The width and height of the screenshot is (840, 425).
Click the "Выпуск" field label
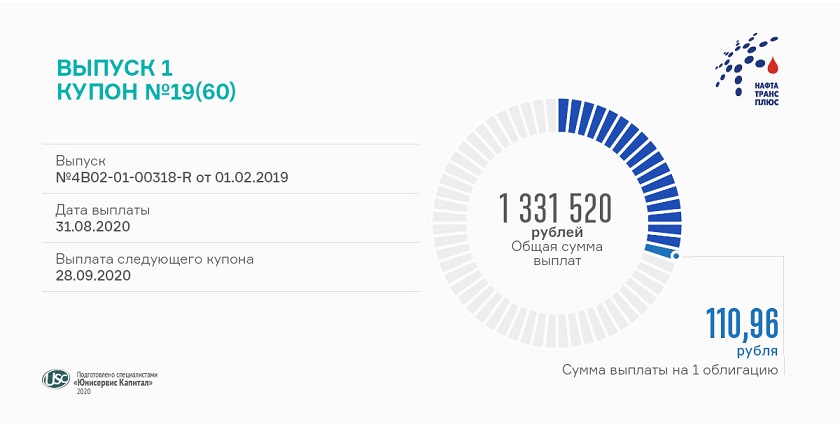tap(80, 161)
